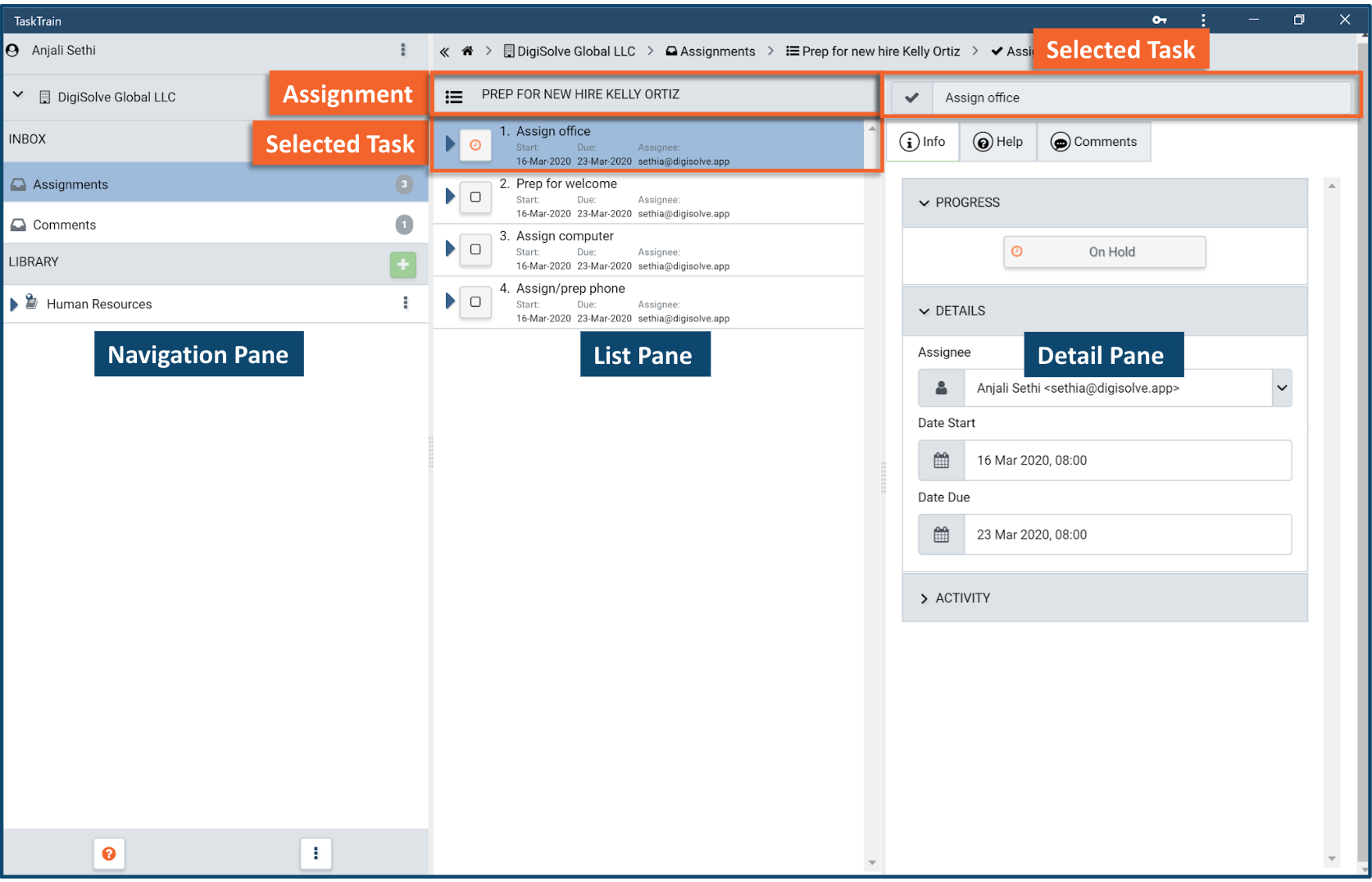
Task: Open DigiSolve Global LLC breadcrumb
Action: [x=570, y=51]
